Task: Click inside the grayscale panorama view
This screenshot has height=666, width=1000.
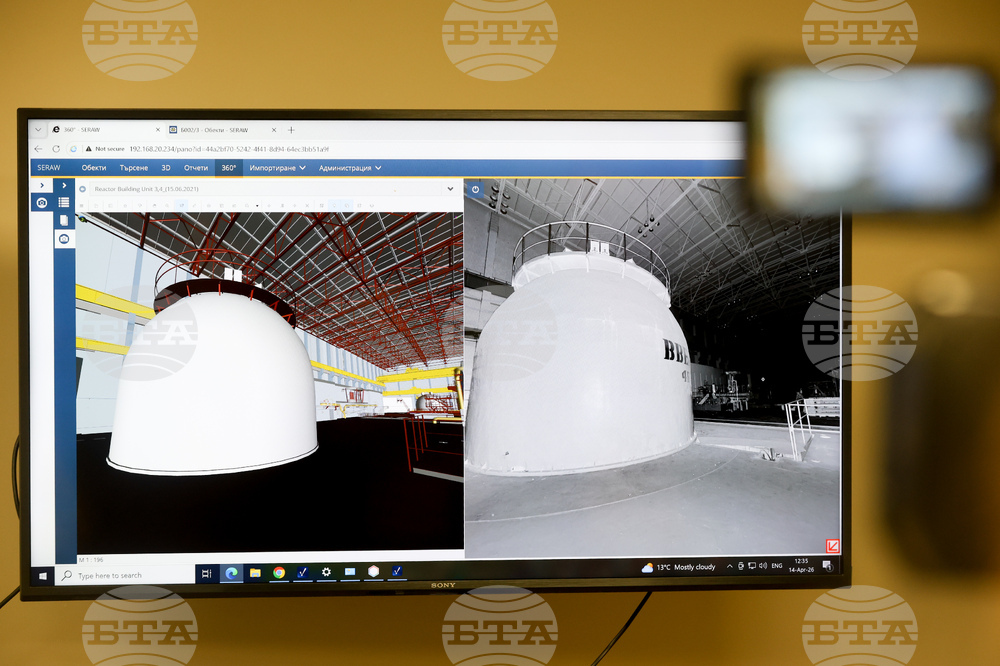Action: (652, 369)
